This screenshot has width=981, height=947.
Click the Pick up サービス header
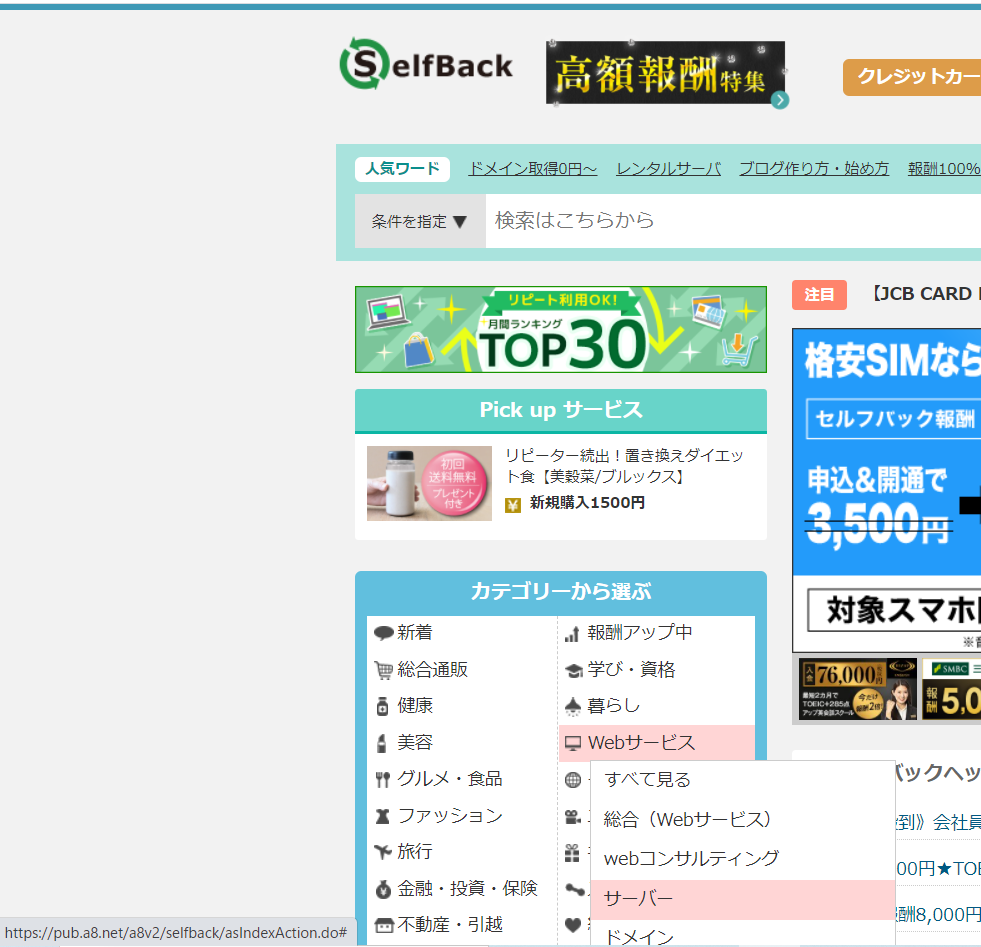coord(561,410)
